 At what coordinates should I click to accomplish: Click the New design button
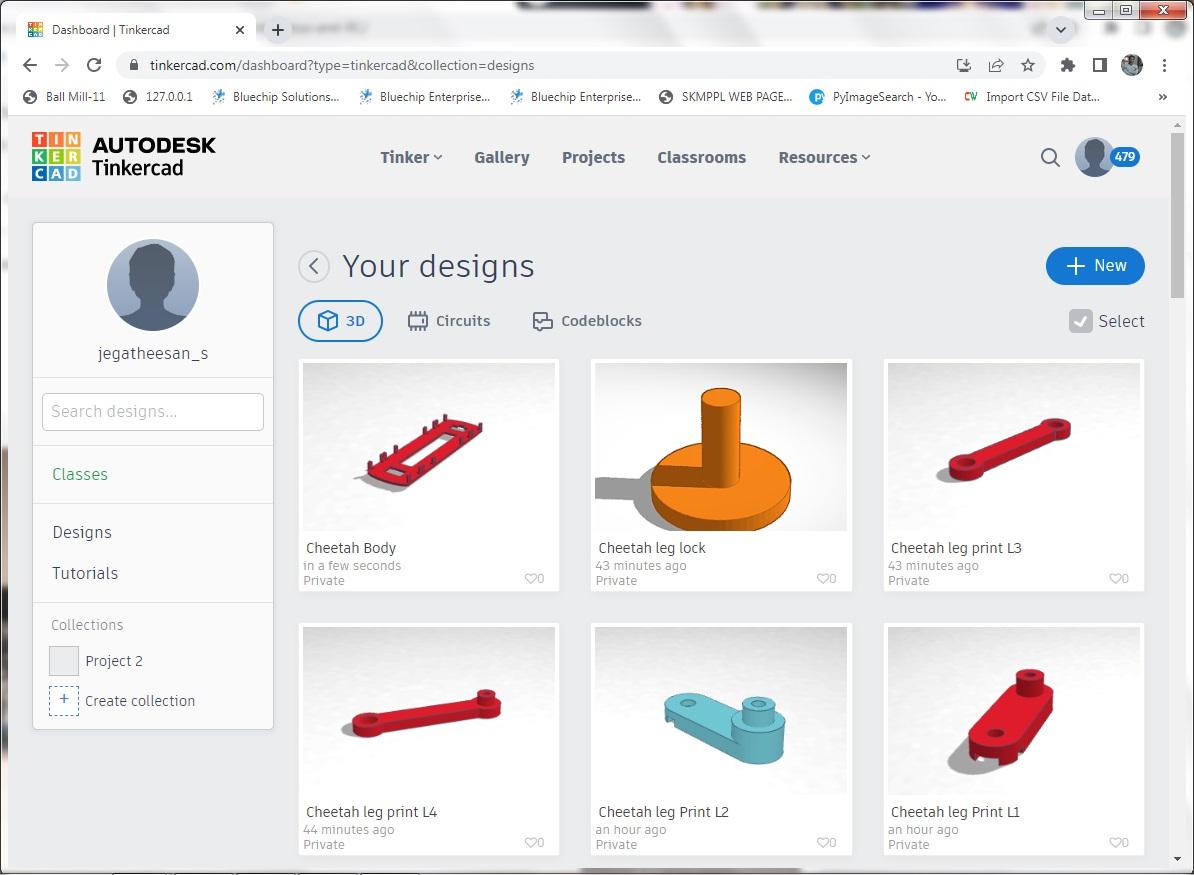click(1095, 266)
